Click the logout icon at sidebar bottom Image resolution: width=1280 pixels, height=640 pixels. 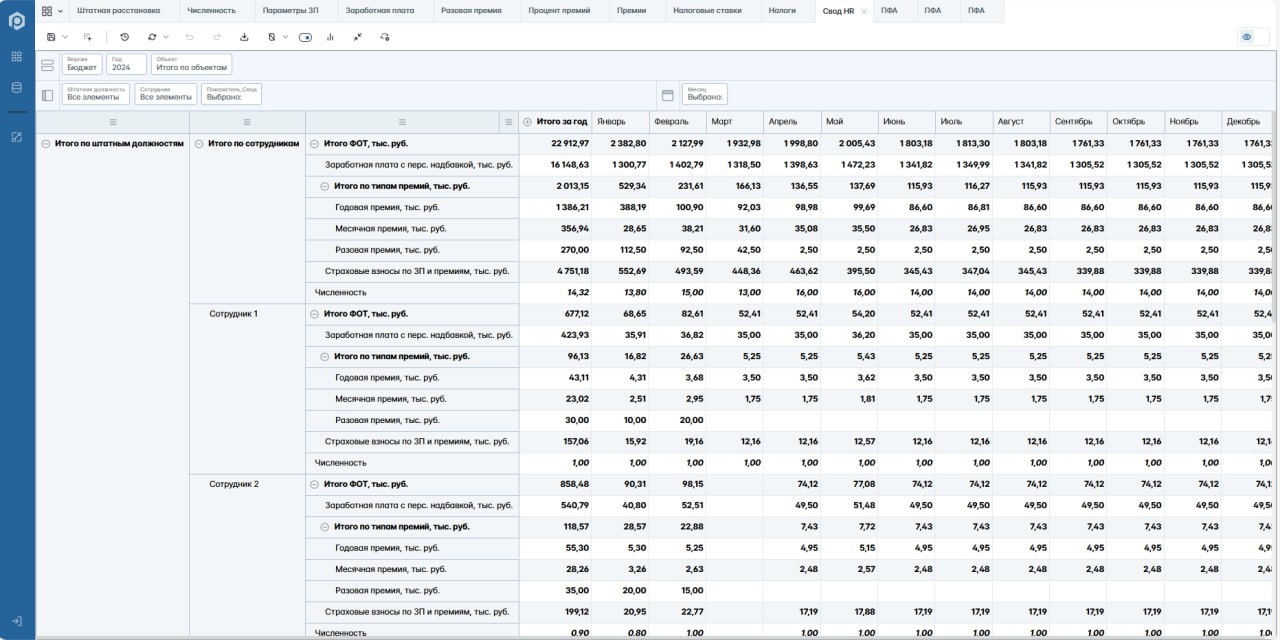pos(16,621)
